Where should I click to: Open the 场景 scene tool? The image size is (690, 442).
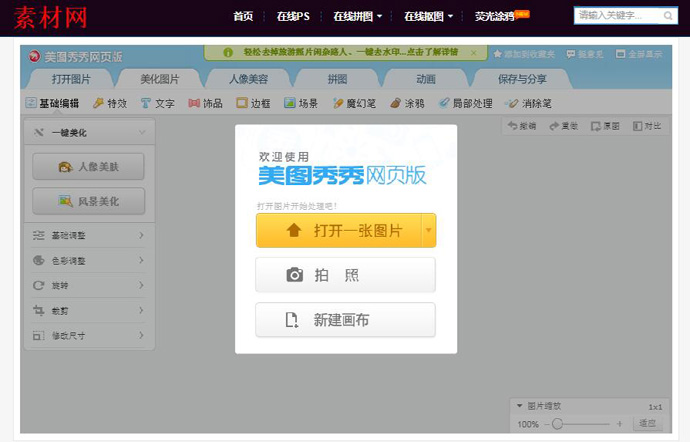click(x=303, y=103)
